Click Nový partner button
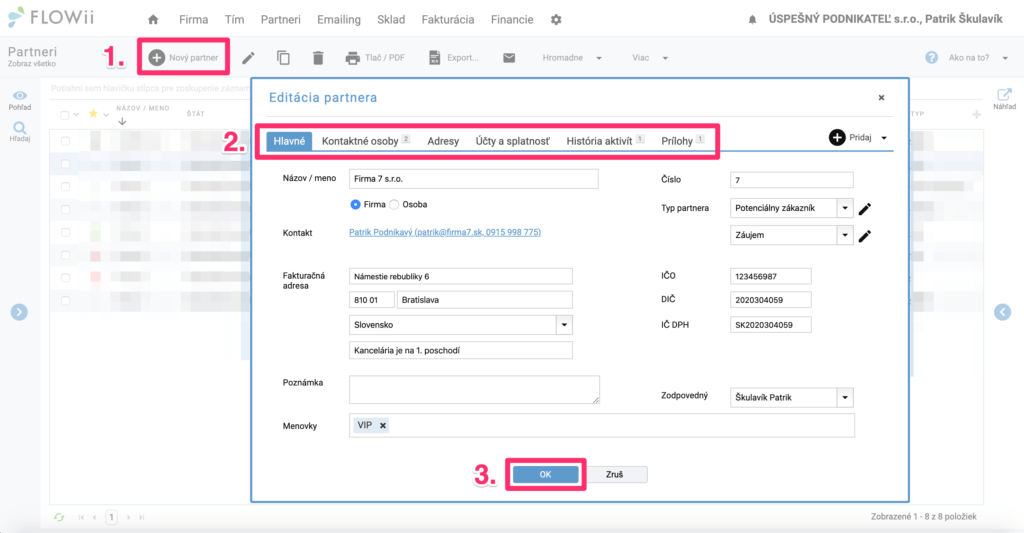This screenshot has width=1024, height=533. [x=184, y=57]
